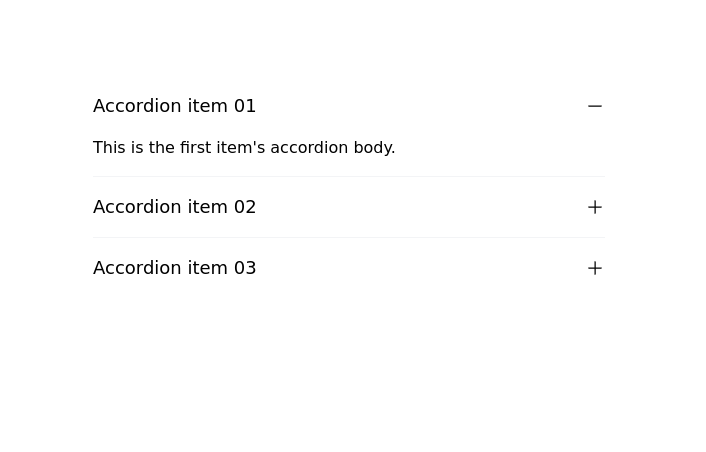Expand the third accordion via its plus icon
Screen dimensions: 706x452
(594, 268)
